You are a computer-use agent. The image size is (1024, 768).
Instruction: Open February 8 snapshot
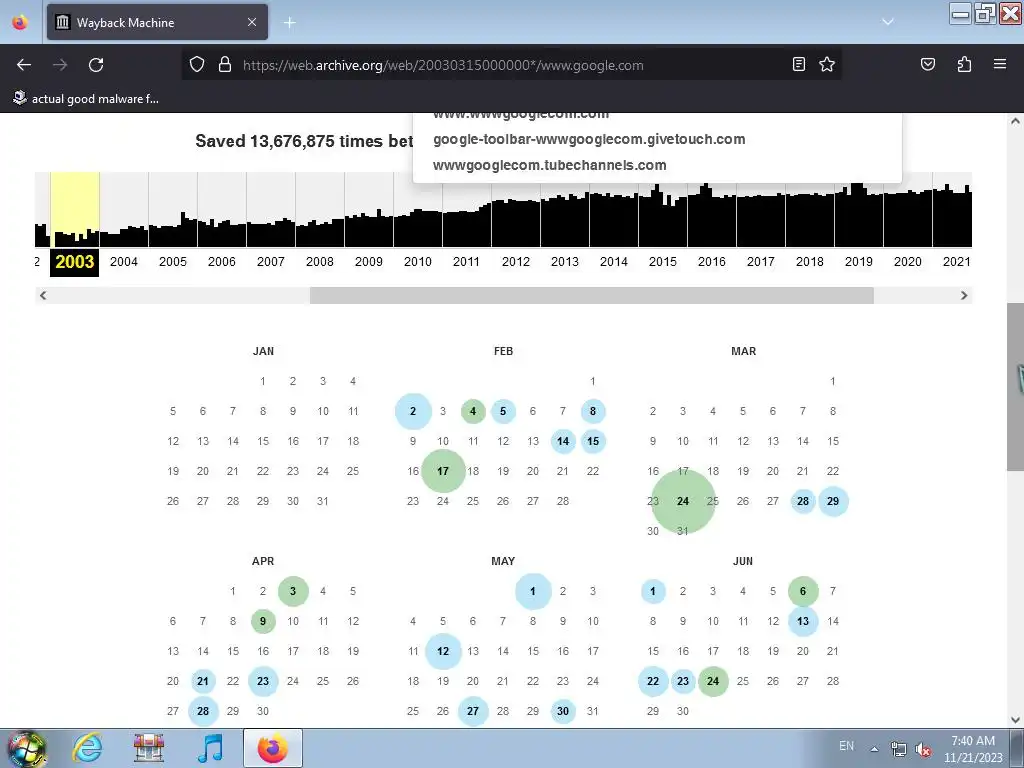593,411
